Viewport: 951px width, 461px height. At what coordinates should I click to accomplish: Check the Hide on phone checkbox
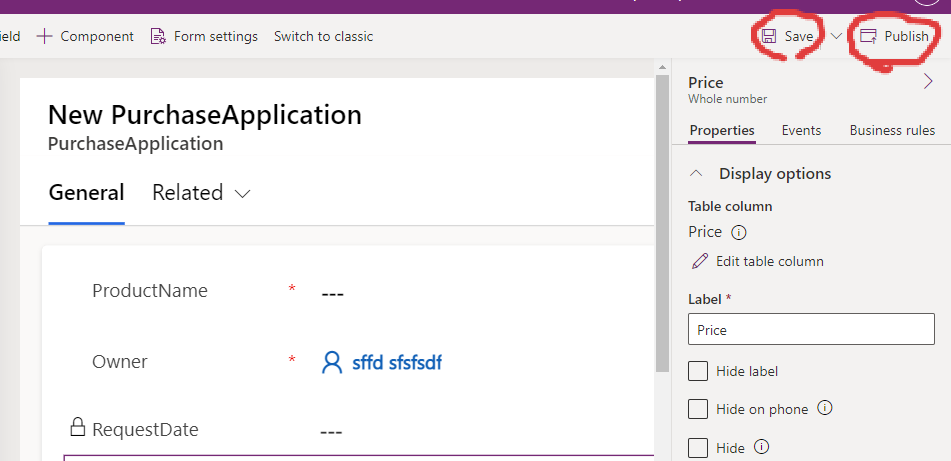pyautogui.click(x=698, y=409)
